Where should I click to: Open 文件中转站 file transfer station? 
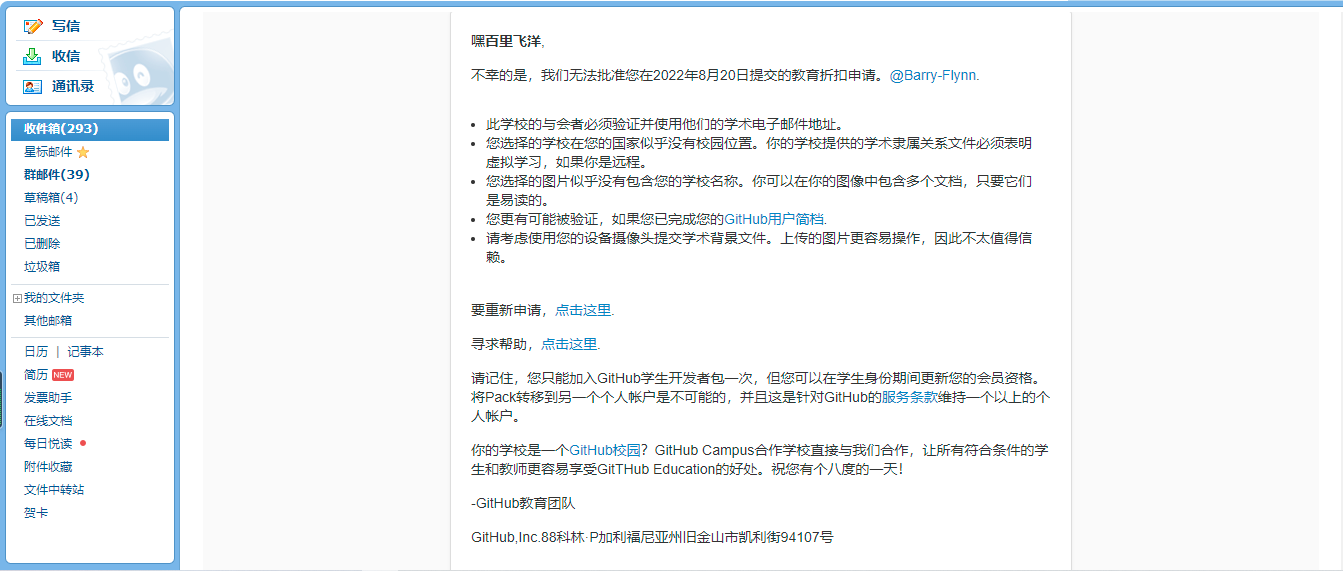click(54, 490)
